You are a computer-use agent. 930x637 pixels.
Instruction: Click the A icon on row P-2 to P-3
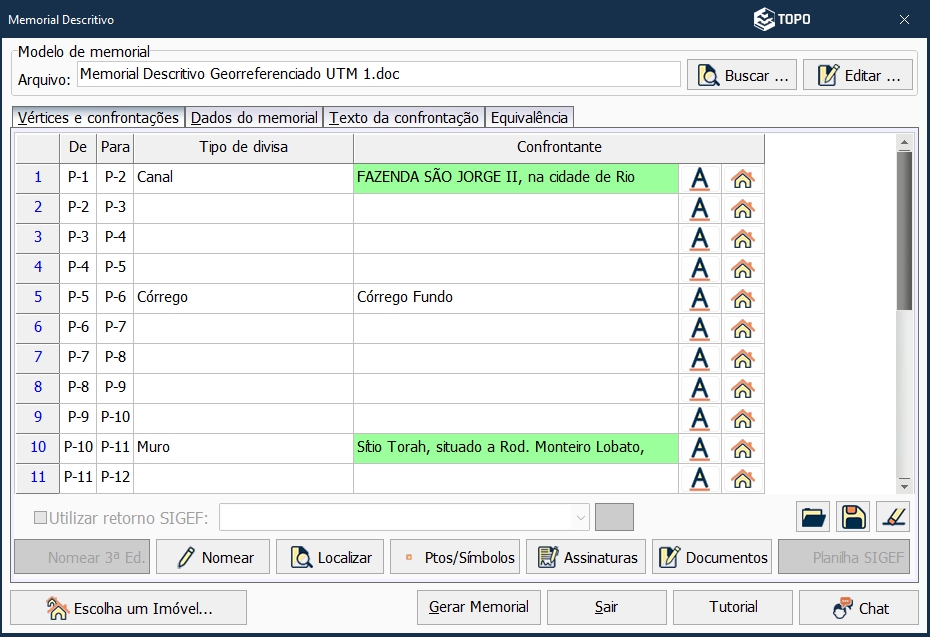click(x=700, y=208)
